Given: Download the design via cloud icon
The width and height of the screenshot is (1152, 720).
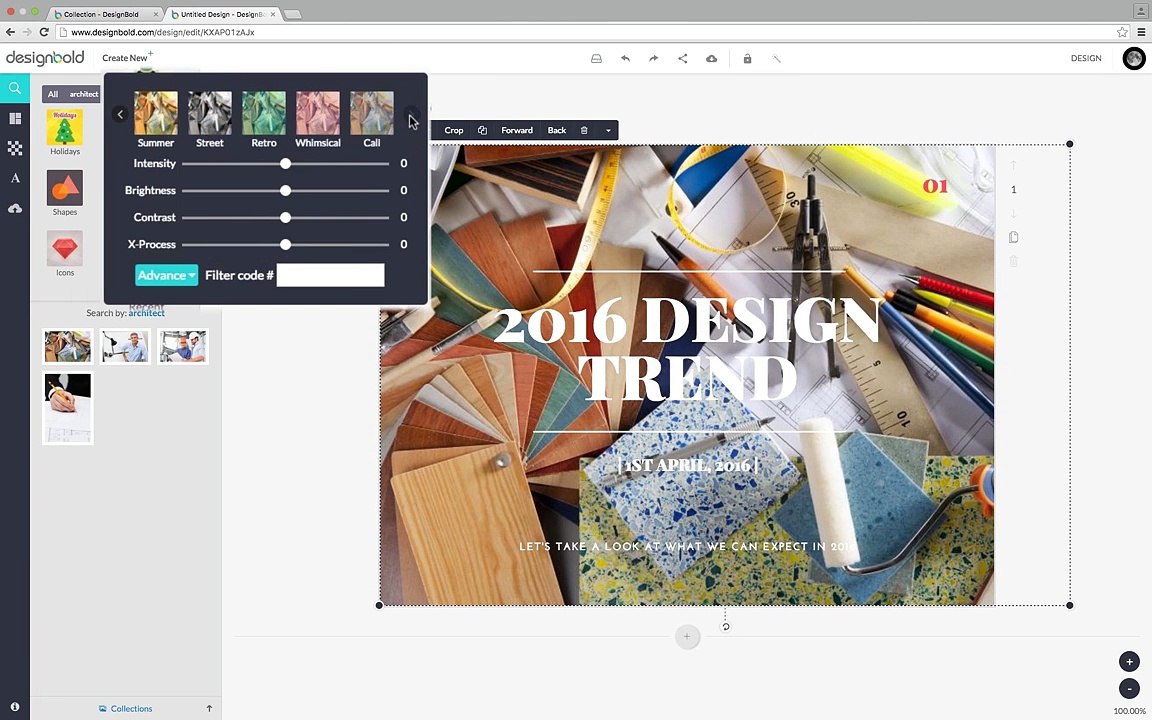Looking at the screenshot, I should 711,58.
